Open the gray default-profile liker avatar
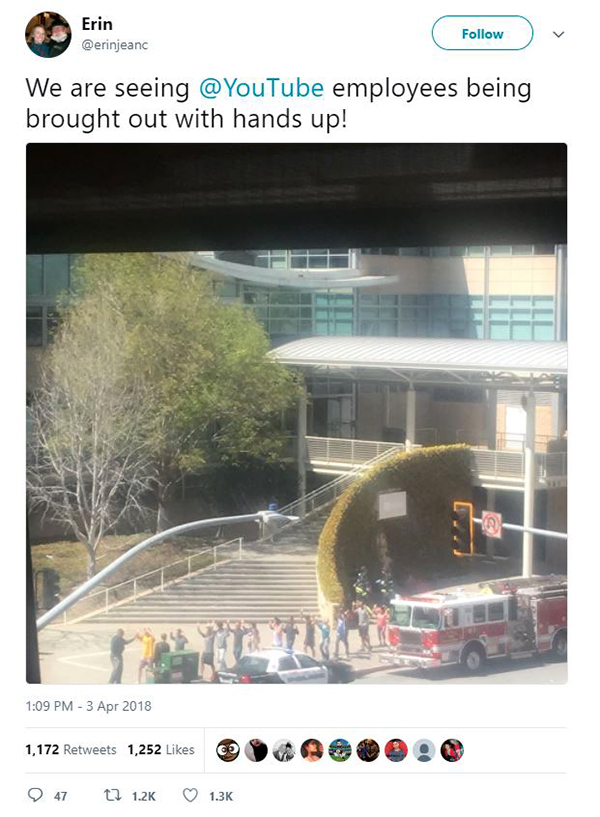 424,750
